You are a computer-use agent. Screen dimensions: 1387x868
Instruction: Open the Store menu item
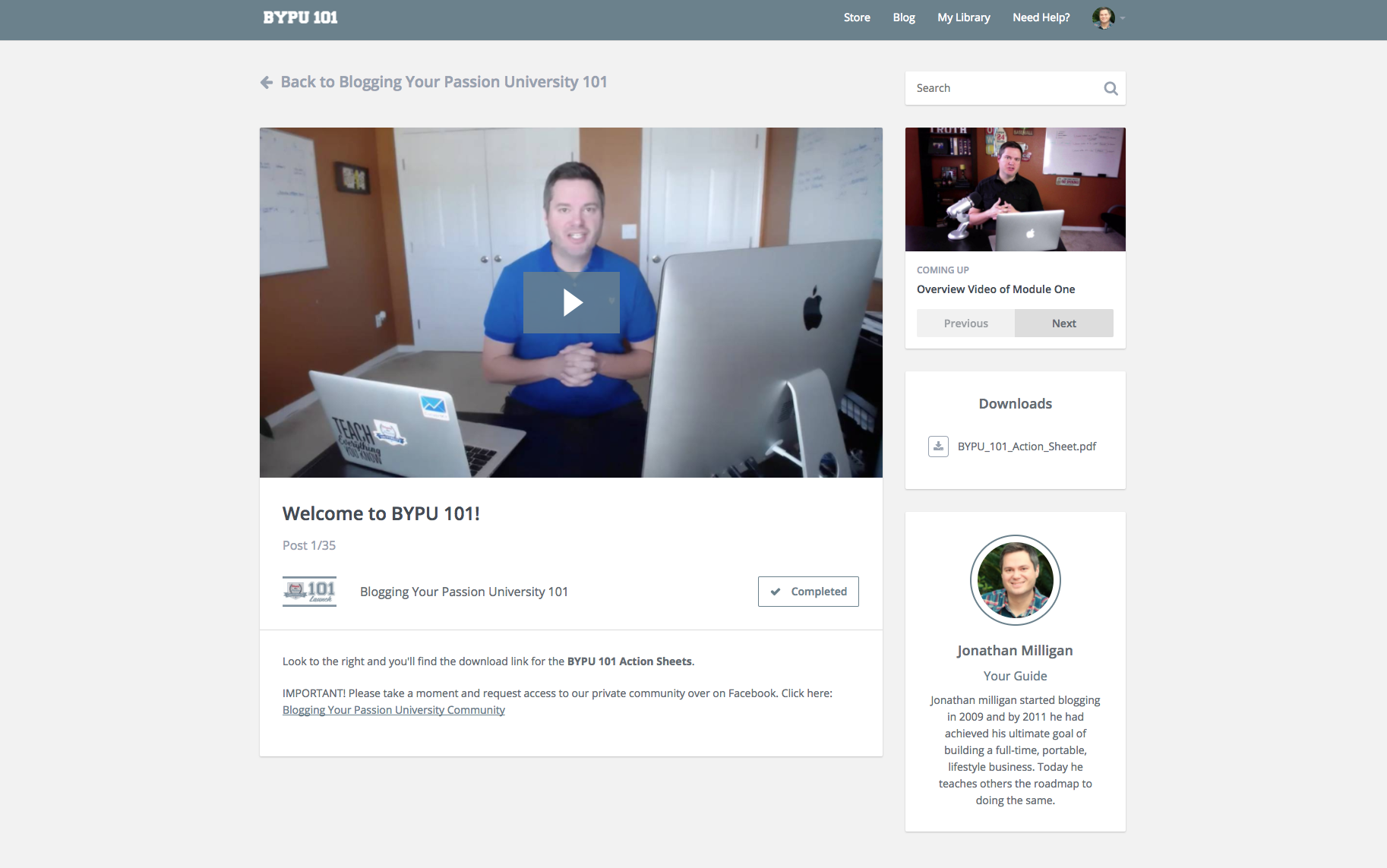(x=857, y=17)
